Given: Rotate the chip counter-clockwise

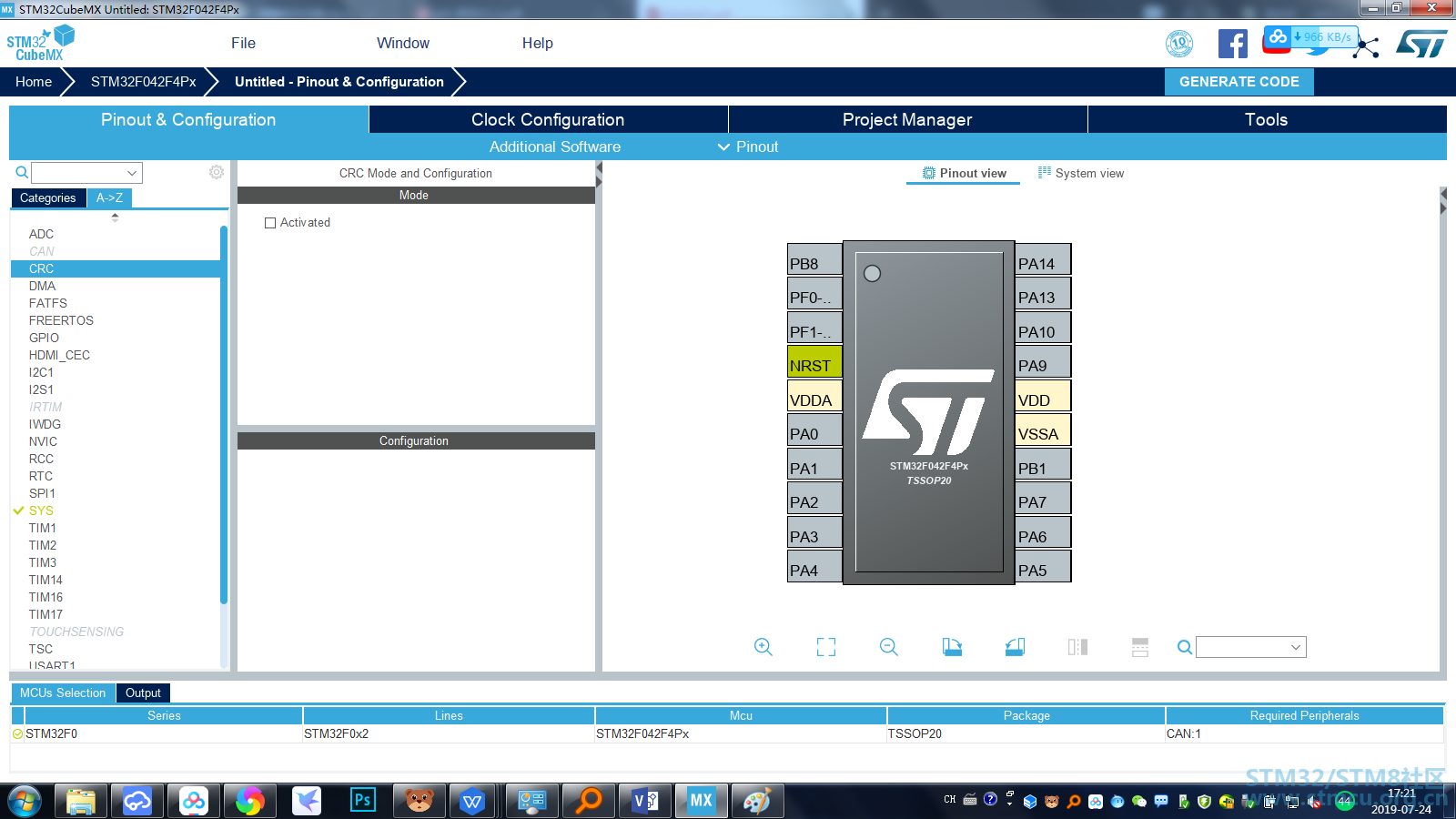Looking at the screenshot, I should [1015, 647].
